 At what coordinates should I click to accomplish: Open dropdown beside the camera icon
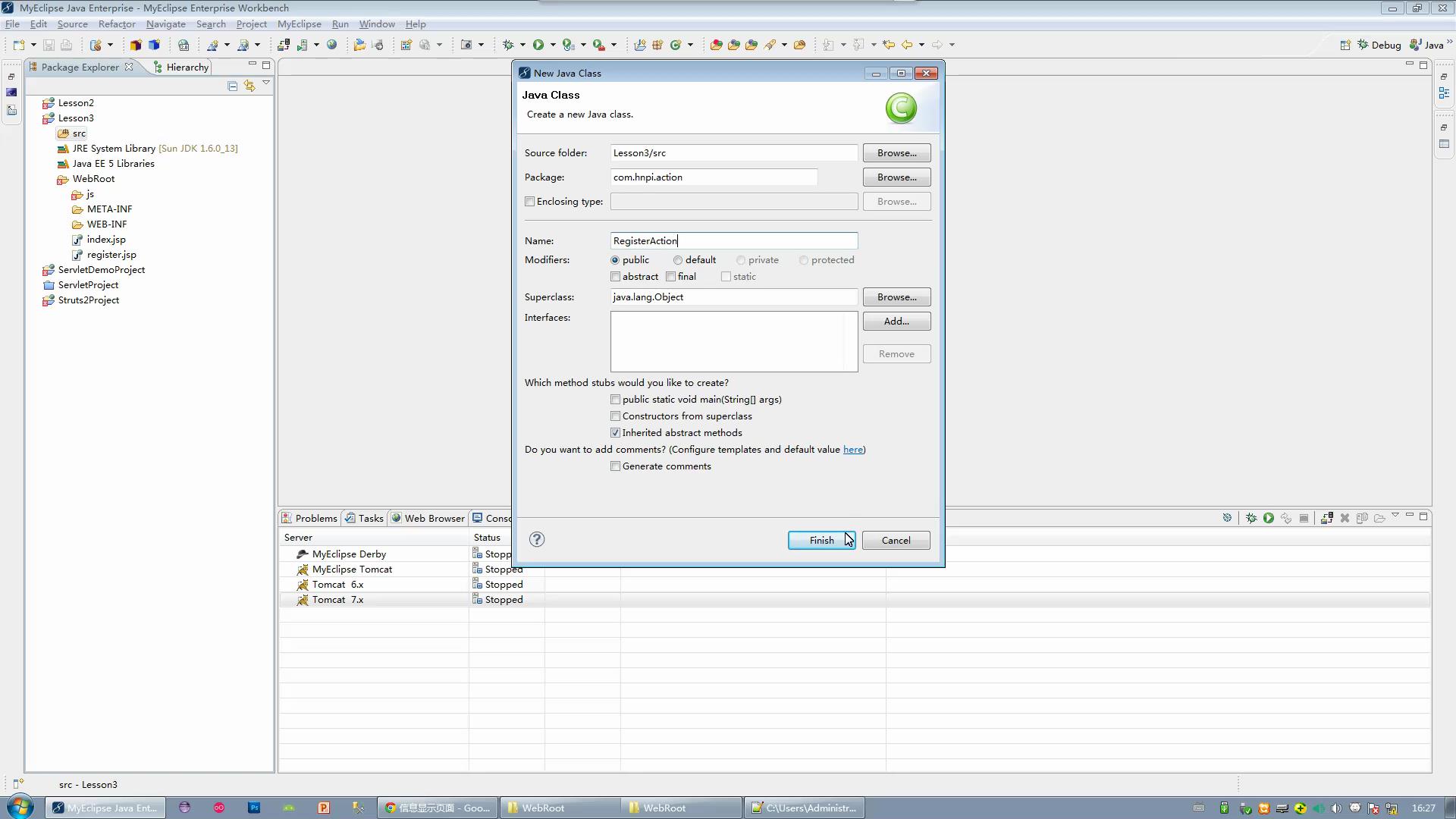[481, 45]
